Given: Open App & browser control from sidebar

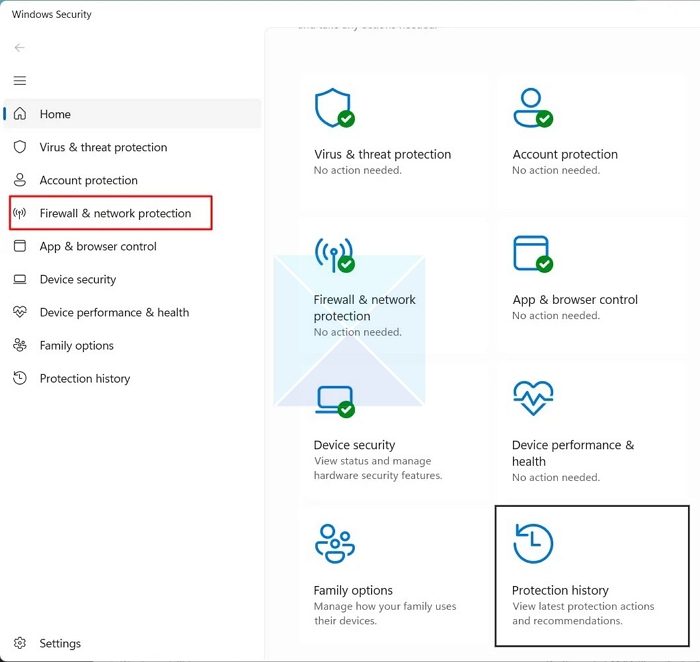Looking at the screenshot, I should click(x=98, y=246).
